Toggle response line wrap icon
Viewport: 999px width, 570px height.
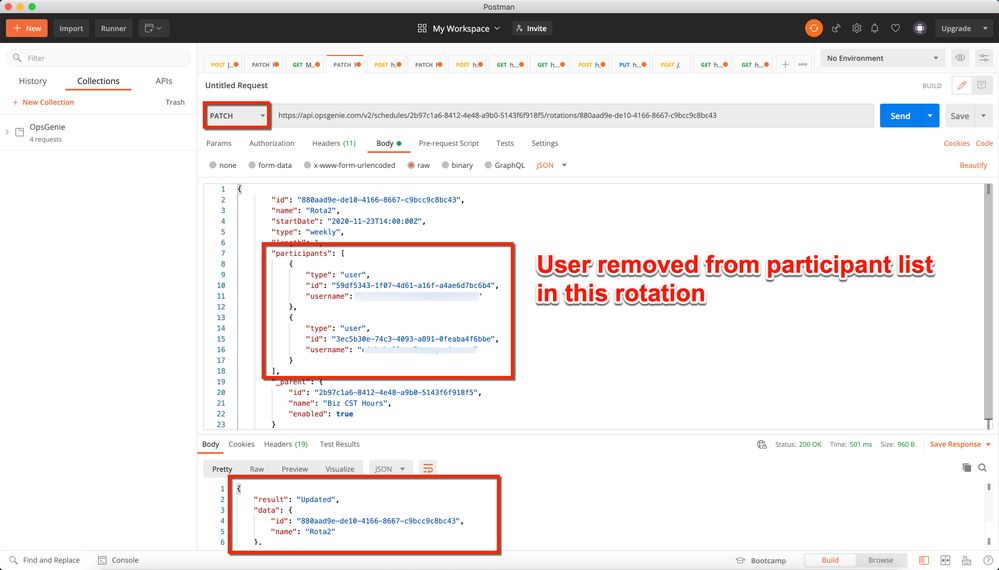(x=428, y=469)
